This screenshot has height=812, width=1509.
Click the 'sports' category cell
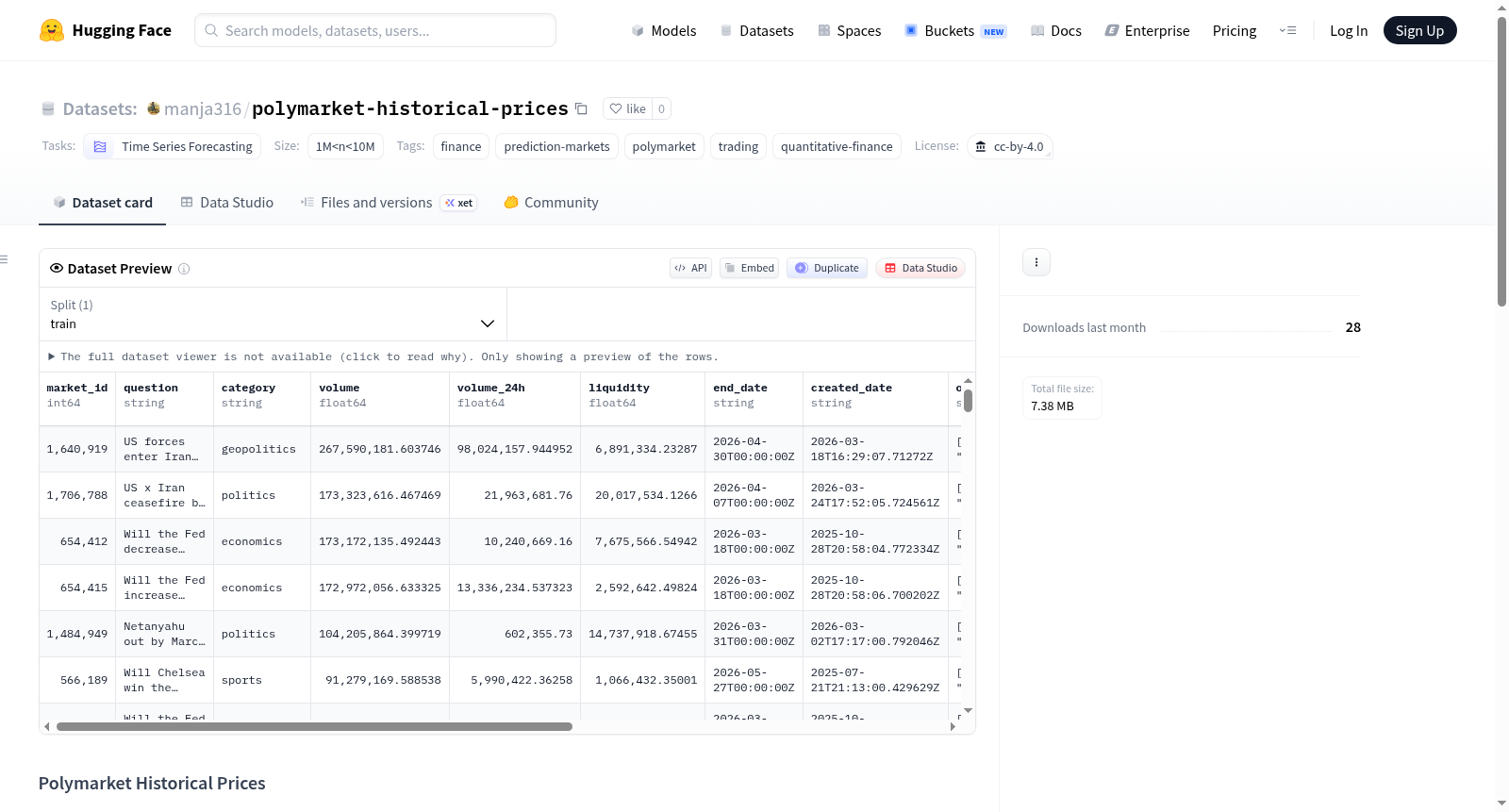[262, 680]
